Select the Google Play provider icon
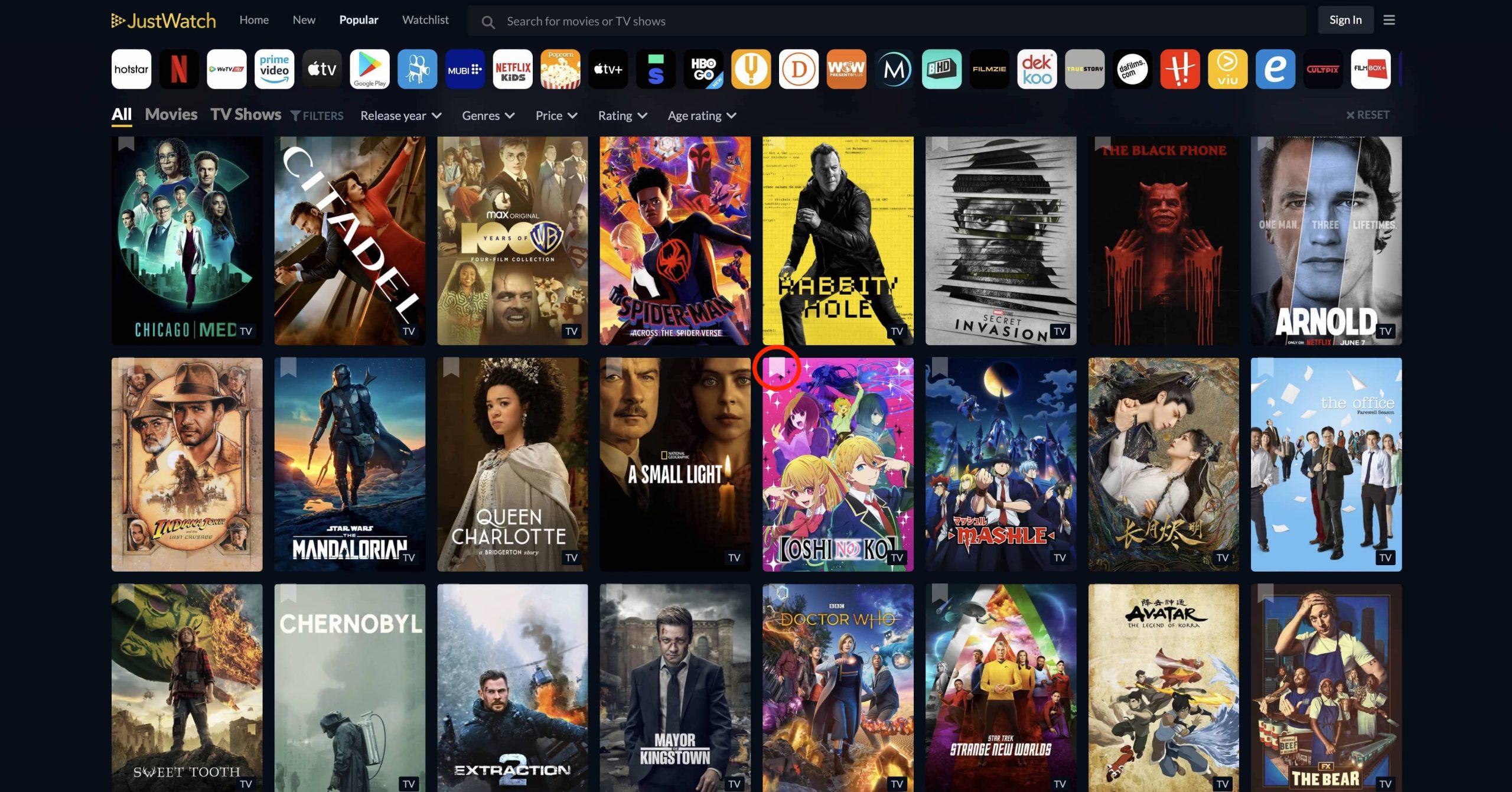1512x792 pixels. point(370,69)
